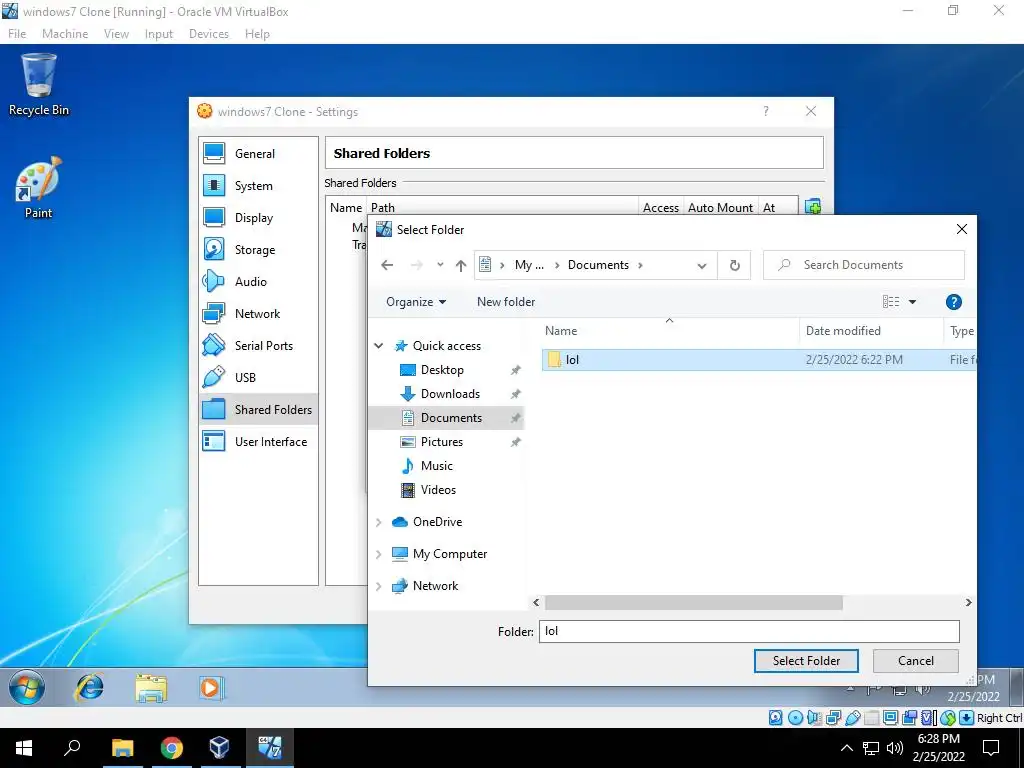Image resolution: width=1024 pixels, height=768 pixels.
Task: Click the Folder name input field
Action: pos(749,632)
